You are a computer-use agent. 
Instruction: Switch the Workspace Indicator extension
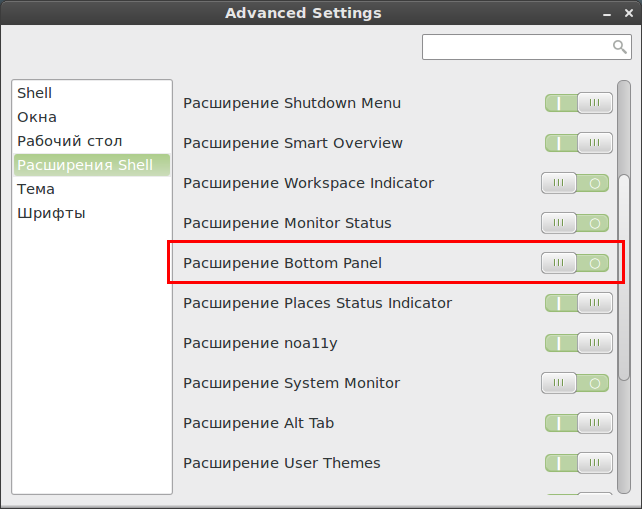[x=575, y=183]
